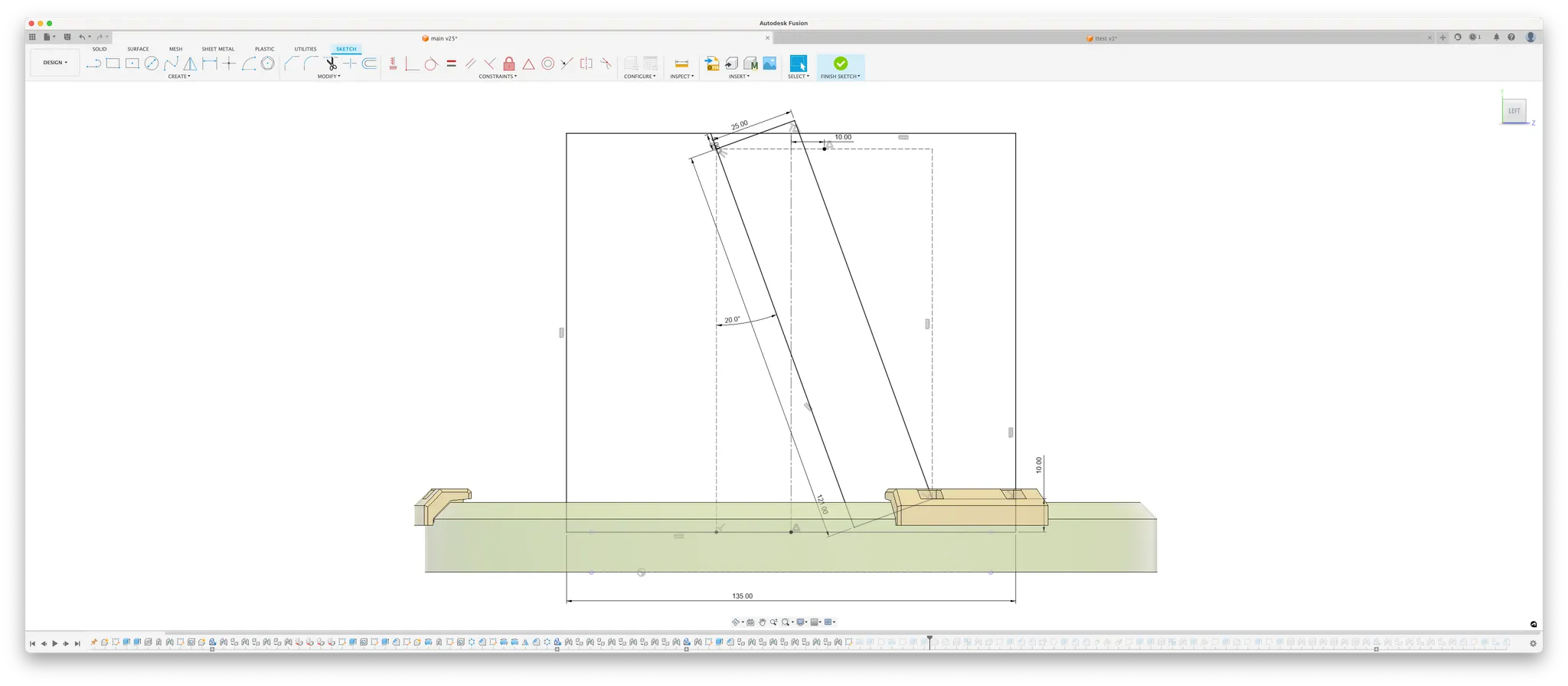Click the timeline history marker
This screenshot has width=1568, height=686.
[929, 639]
